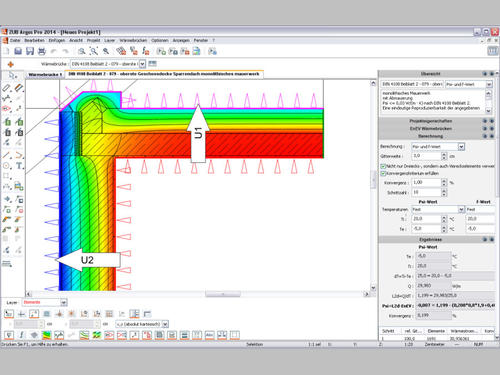Select the circle tool in the left toolbox
The width and height of the screenshot is (500, 375).
point(7,166)
